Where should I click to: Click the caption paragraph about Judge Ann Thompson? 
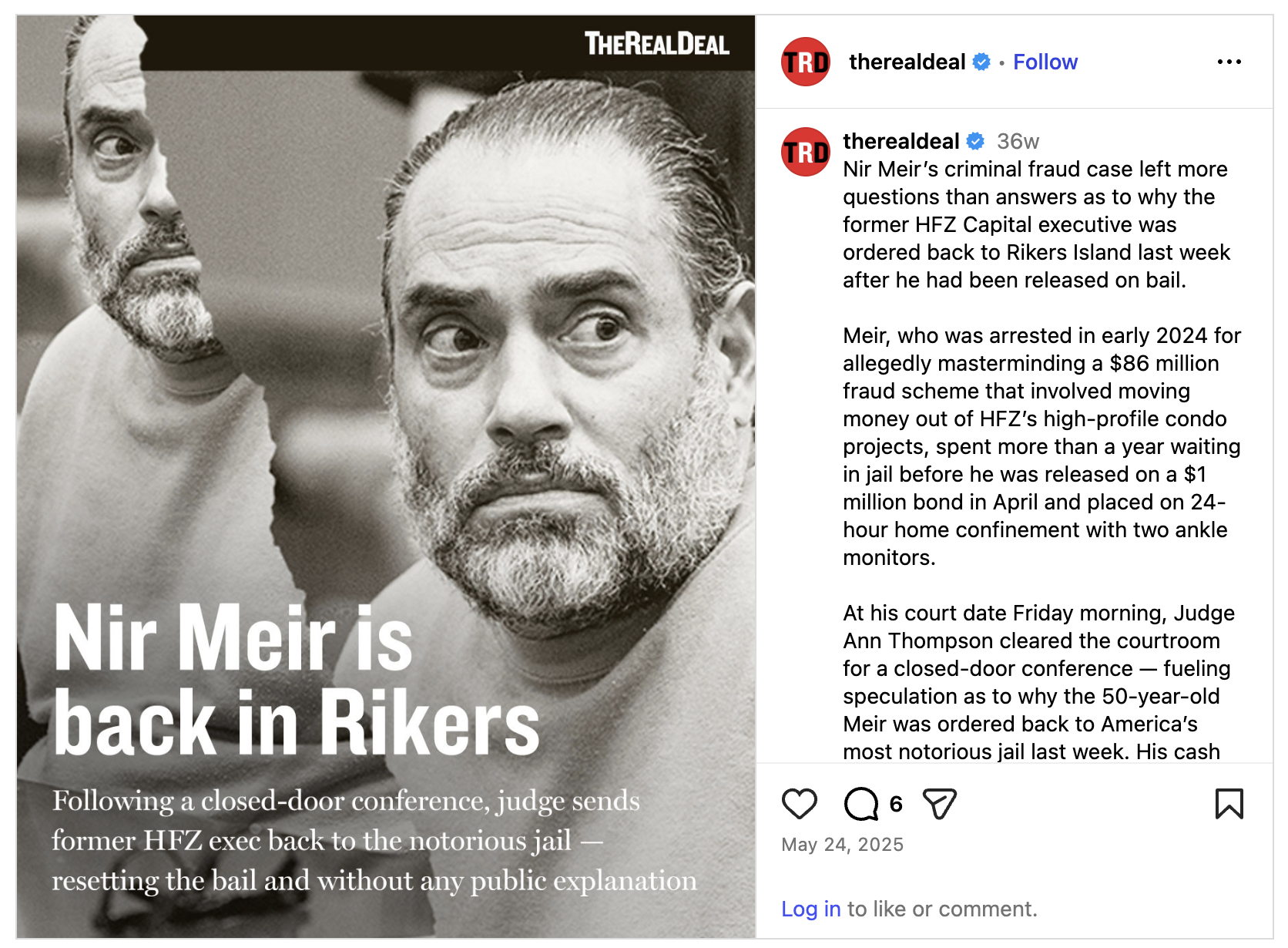[x=1038, y=682]
